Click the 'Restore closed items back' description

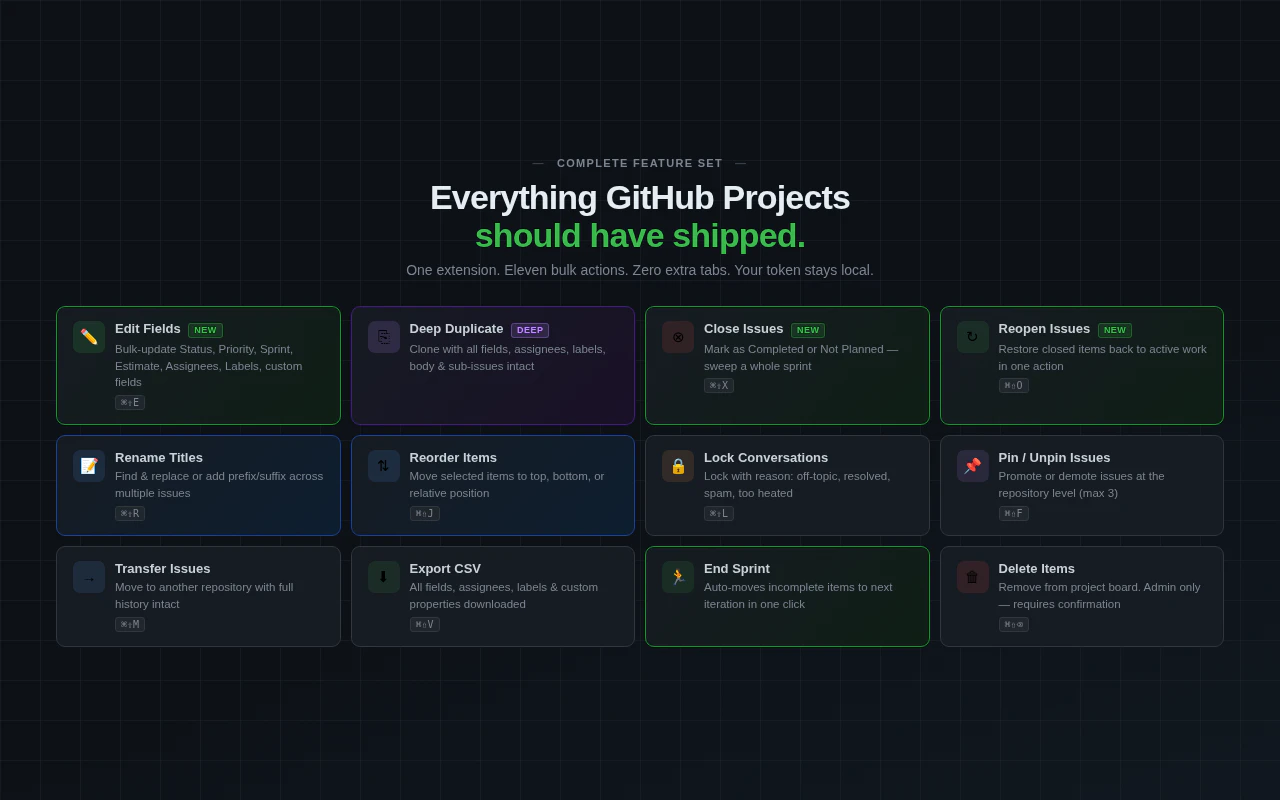1103,358
